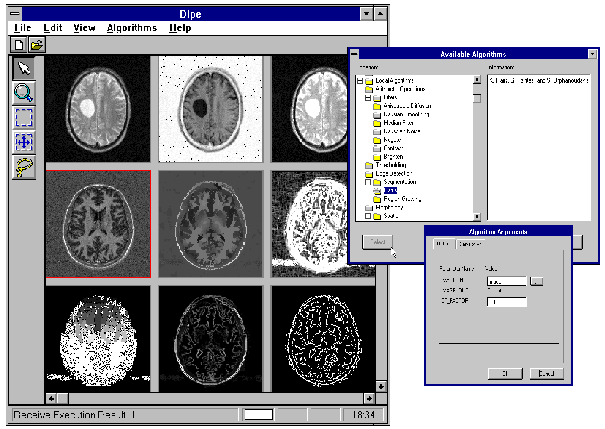The width and height of the screenshot is (605, 429).
Task: Click the white progress box in status bar
Action: [x=259, y=415]
